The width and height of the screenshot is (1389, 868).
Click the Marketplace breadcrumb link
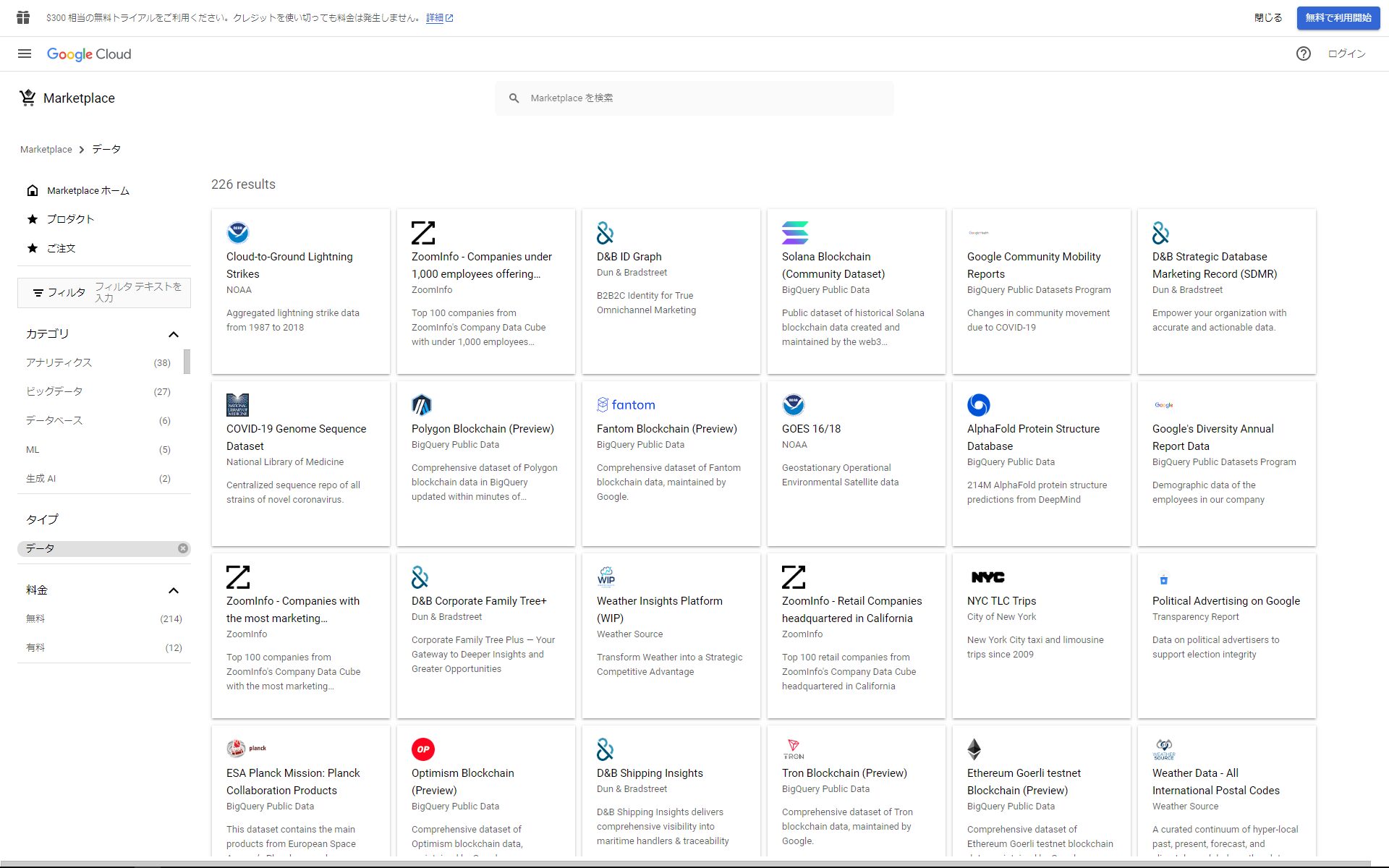click(x=46, y=149)
